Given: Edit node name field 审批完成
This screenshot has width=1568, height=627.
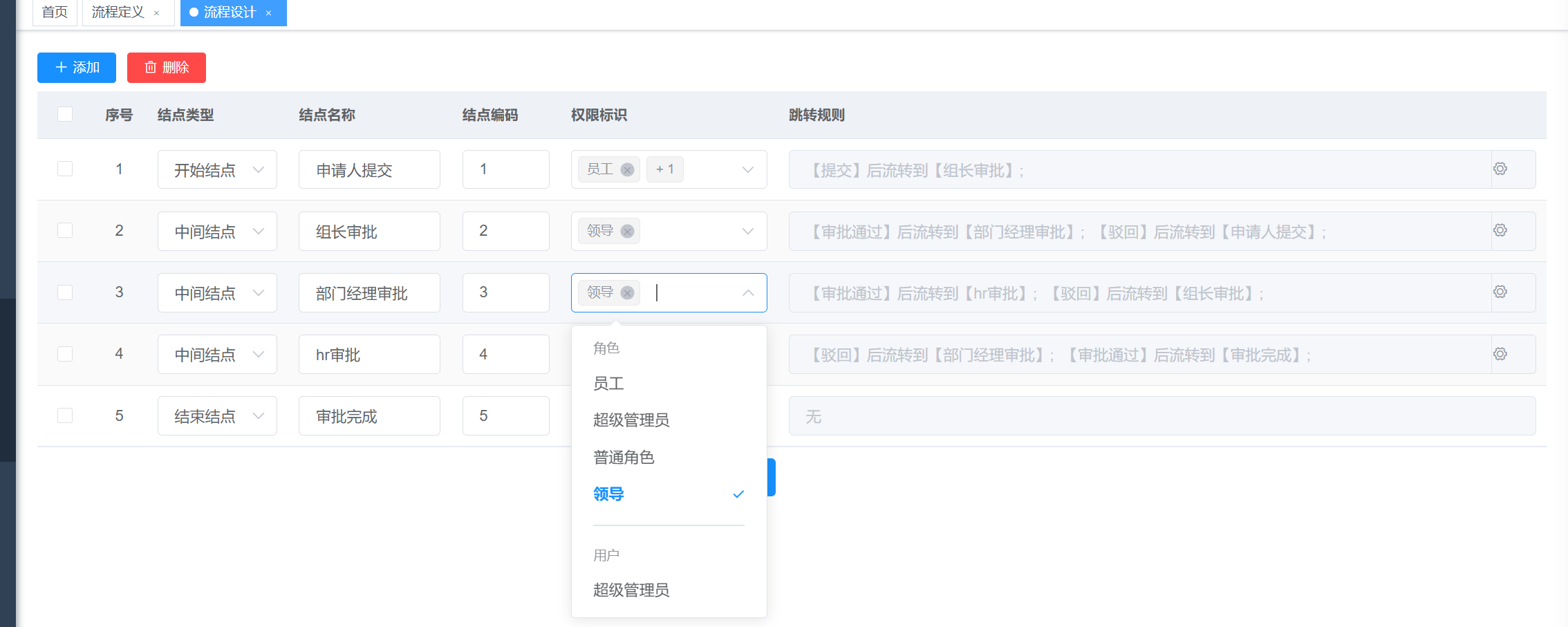Looking at the screenshot, I should tap(369, 416).
